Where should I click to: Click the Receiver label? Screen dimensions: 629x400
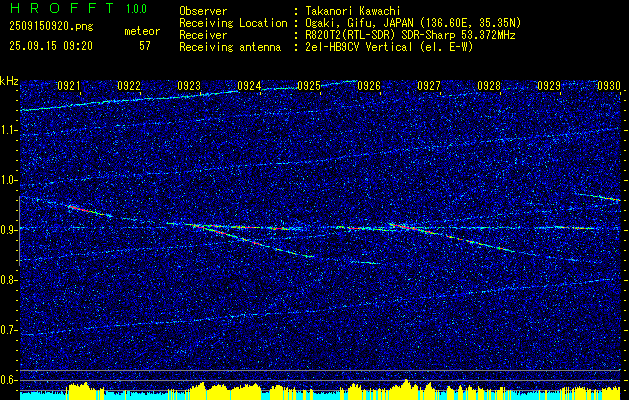coord(203,35)
